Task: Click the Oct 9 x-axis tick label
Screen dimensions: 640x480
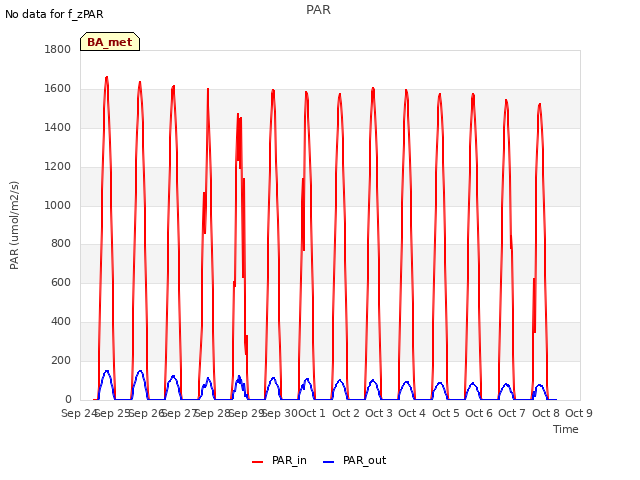Action: click(579, 413)
